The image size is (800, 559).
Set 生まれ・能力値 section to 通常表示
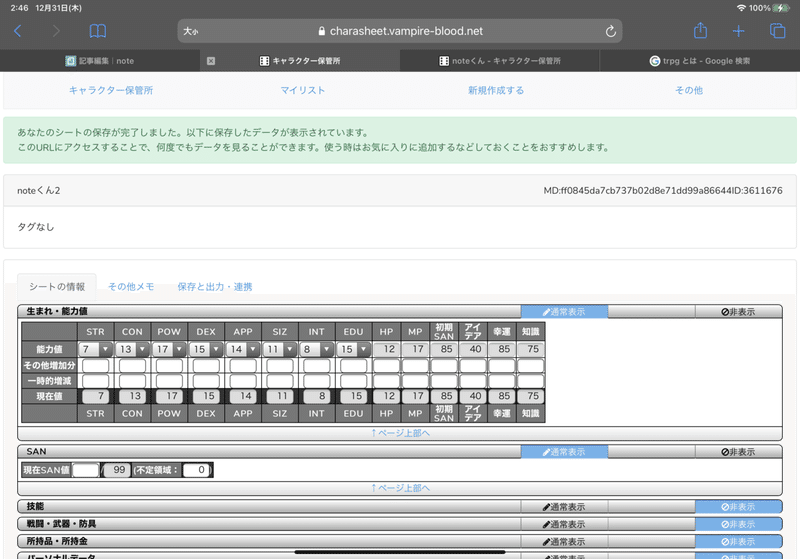(x=564, y=312)
